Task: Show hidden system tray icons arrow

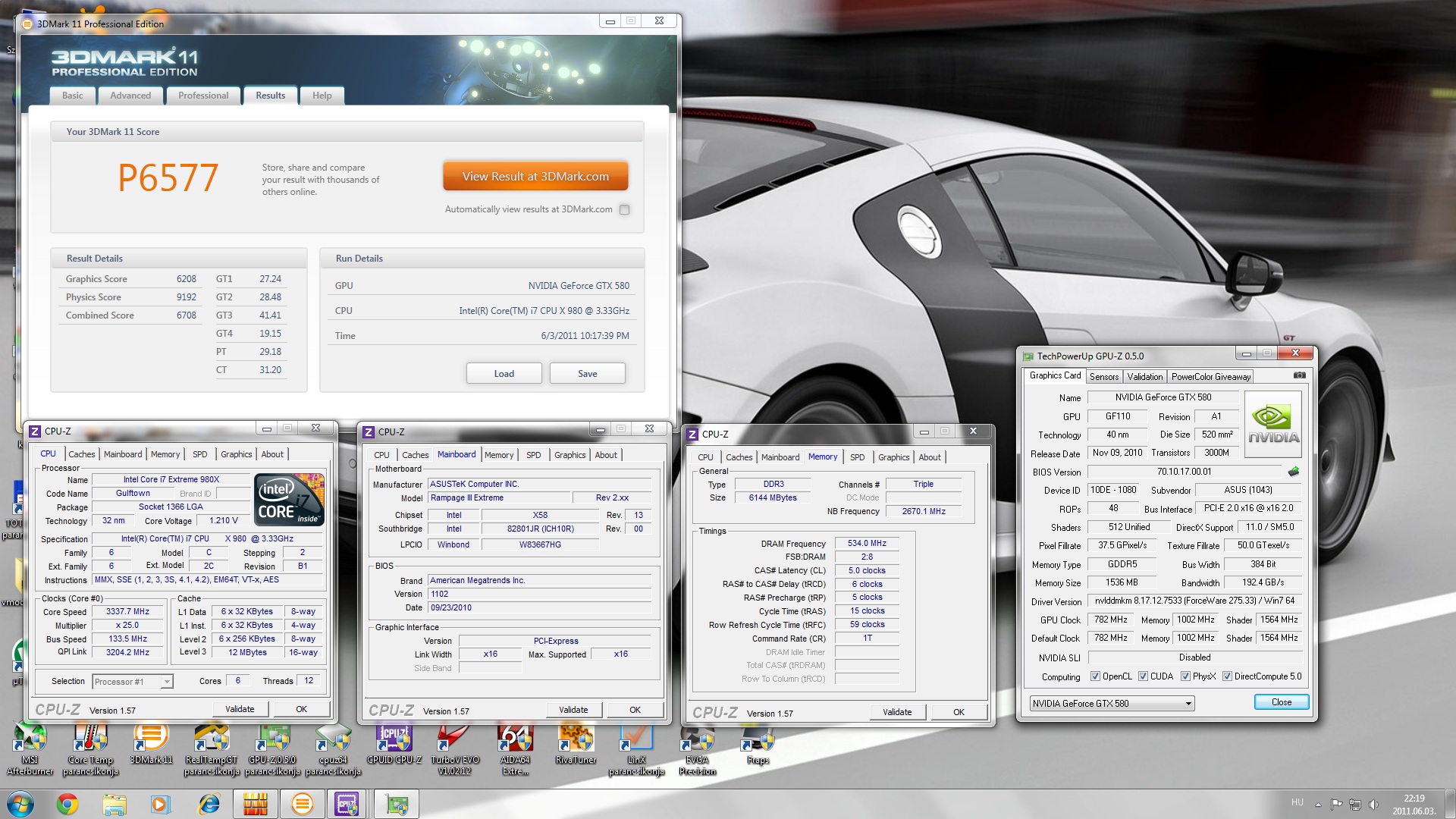Action: 1318,804
